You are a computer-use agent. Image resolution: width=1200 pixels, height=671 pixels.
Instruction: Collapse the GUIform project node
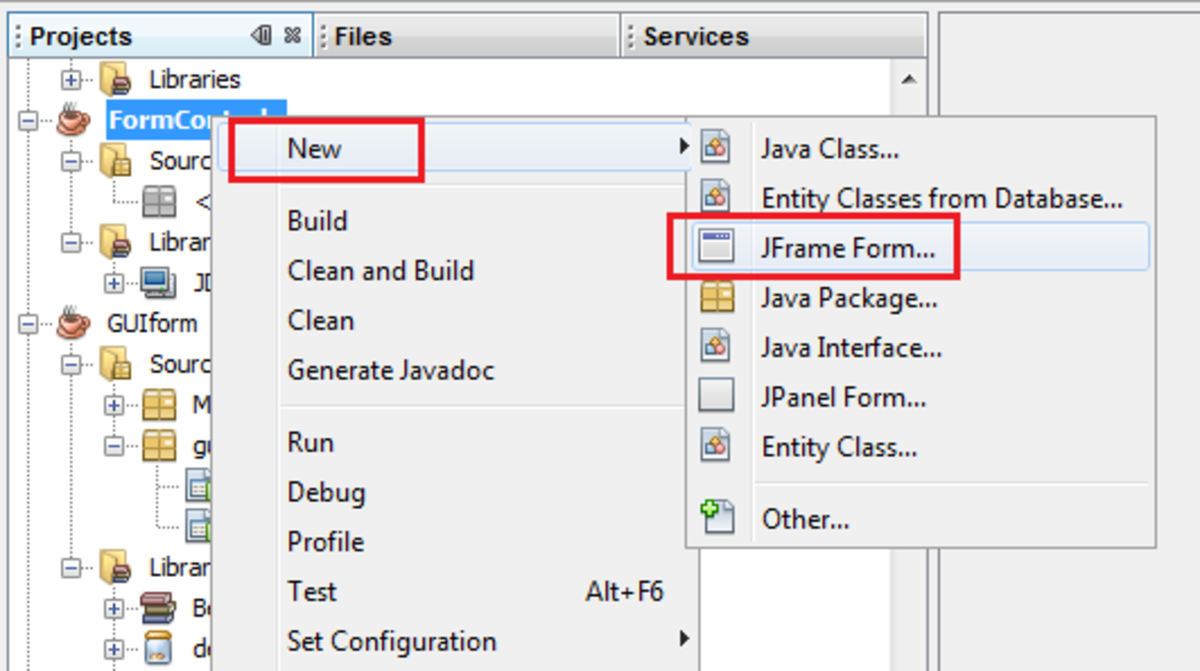pos(27,323)
